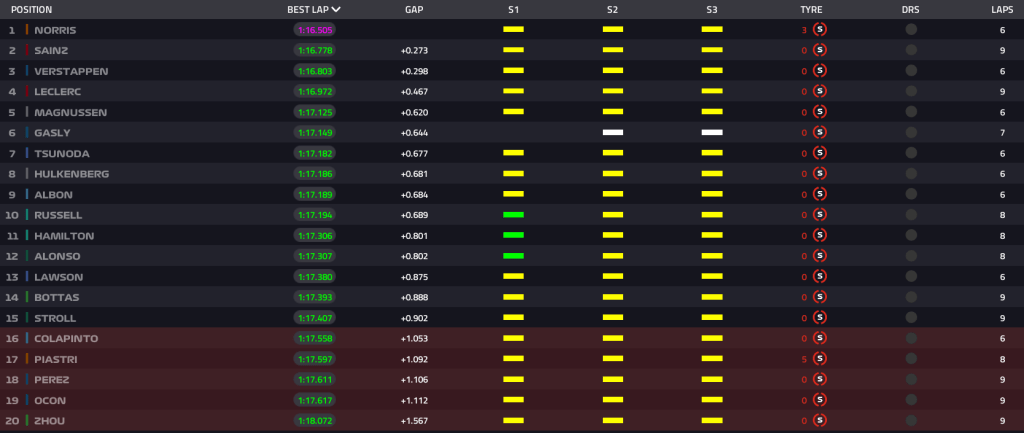Screen dimensions: 1024x433
Task: Click the soft tyre icon in Alonso row
Action: click(820, 256)
